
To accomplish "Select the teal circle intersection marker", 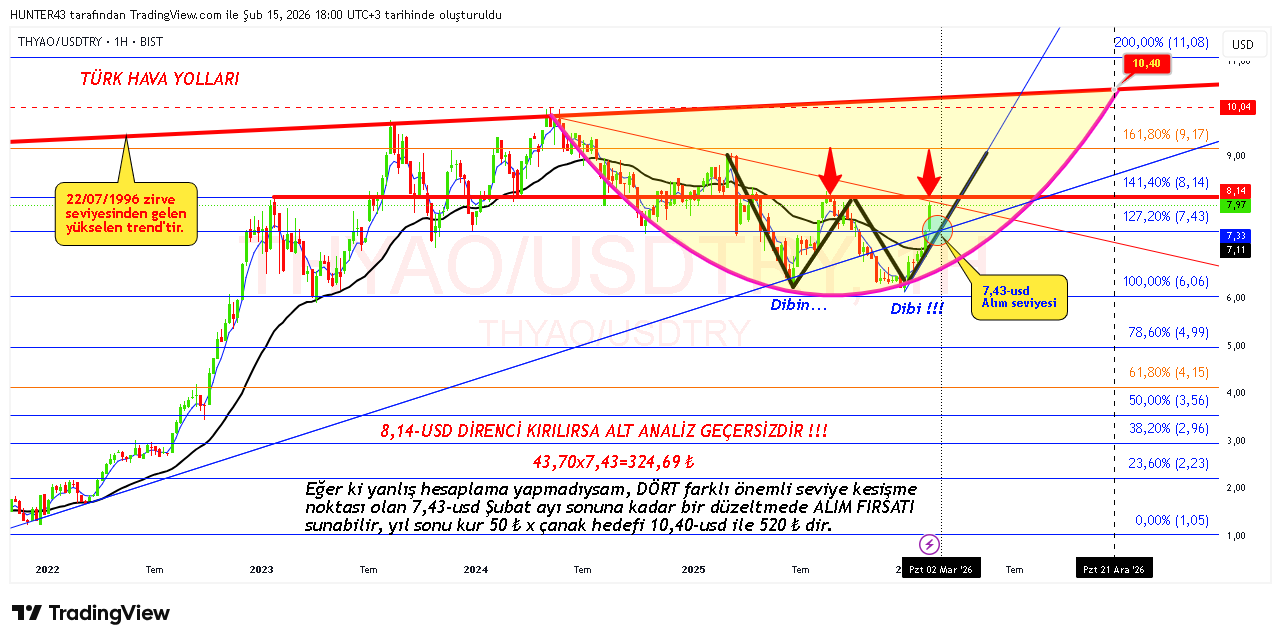I will (x=937, y=230).
